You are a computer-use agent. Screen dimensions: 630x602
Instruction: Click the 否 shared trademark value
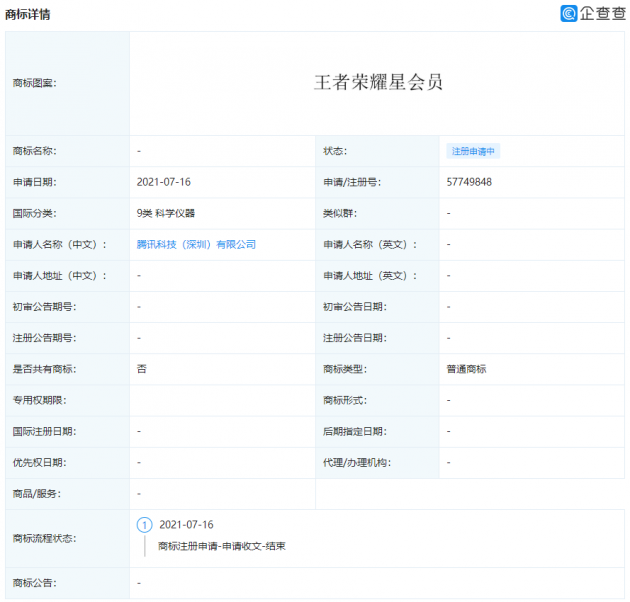click(x=141, y=369)
